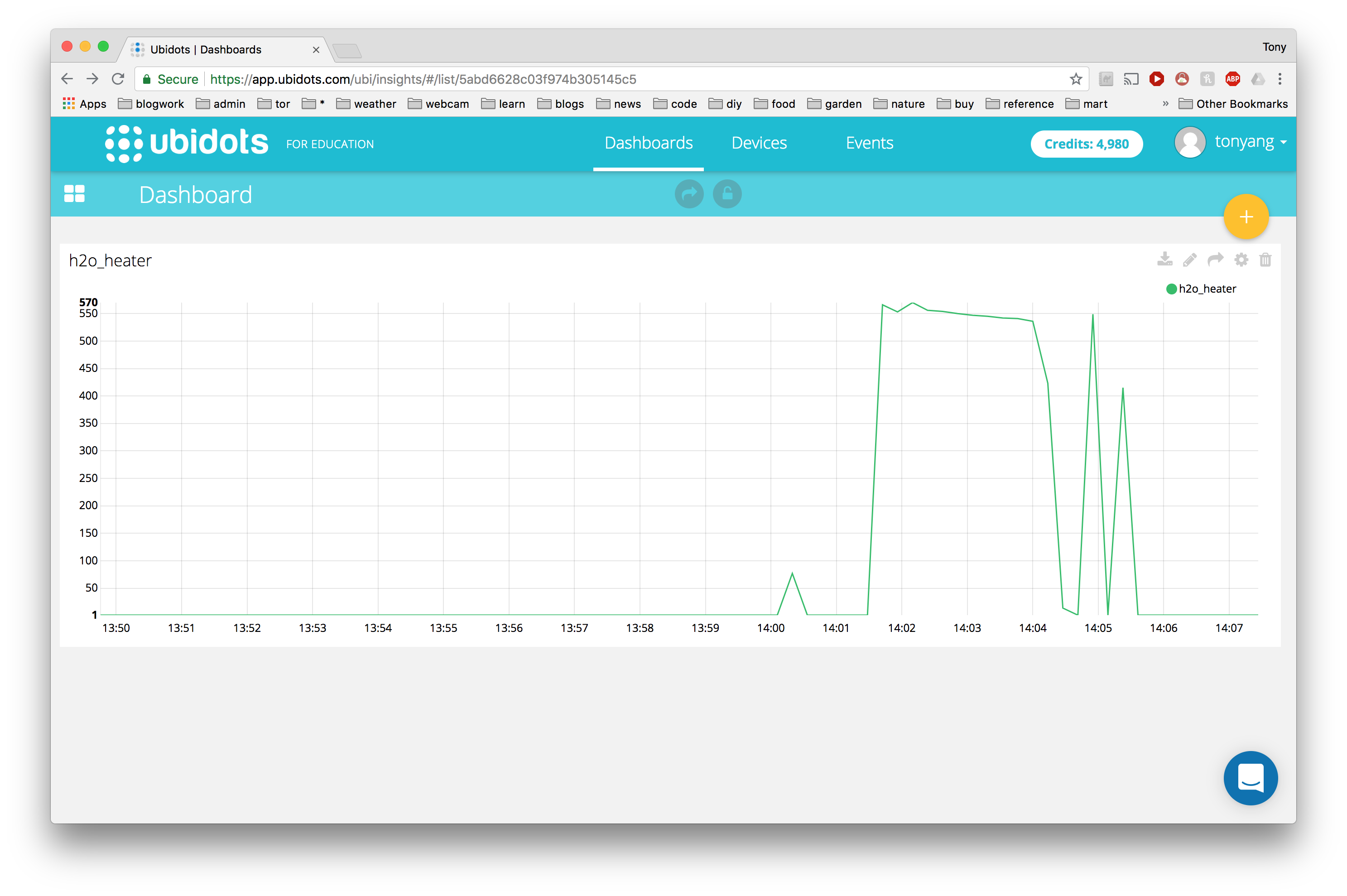Click the Credits: 4,980 button

tap(1086, 144)
